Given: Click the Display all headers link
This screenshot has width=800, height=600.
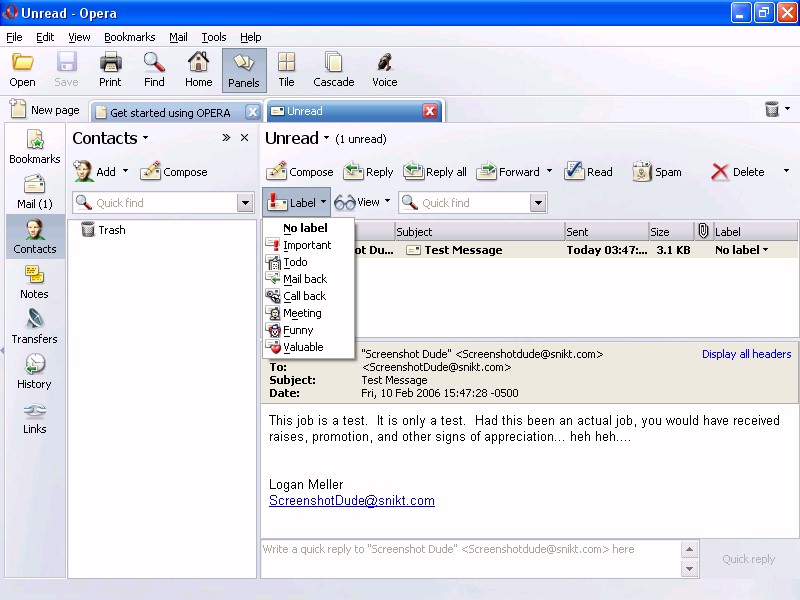Looking at the screenshot, I should [x=746, y=354].
